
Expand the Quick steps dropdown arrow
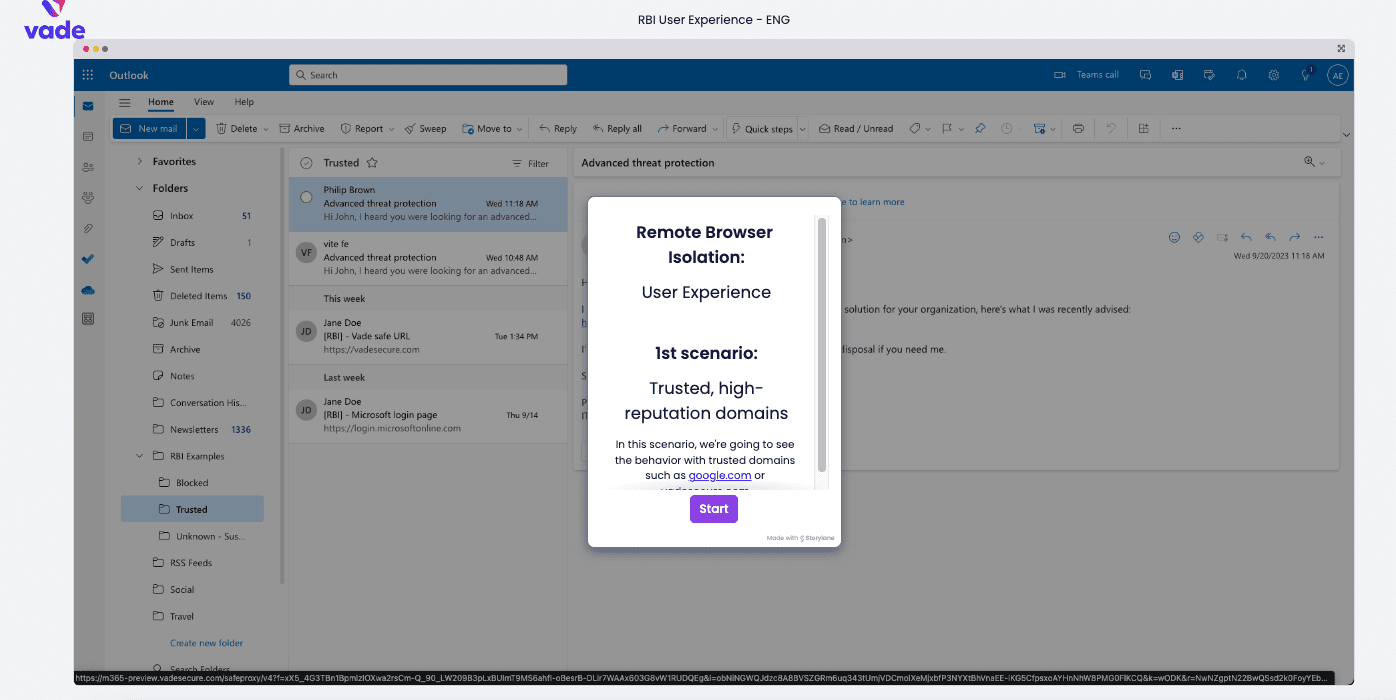pyautogui.click(x=801, y=129)
